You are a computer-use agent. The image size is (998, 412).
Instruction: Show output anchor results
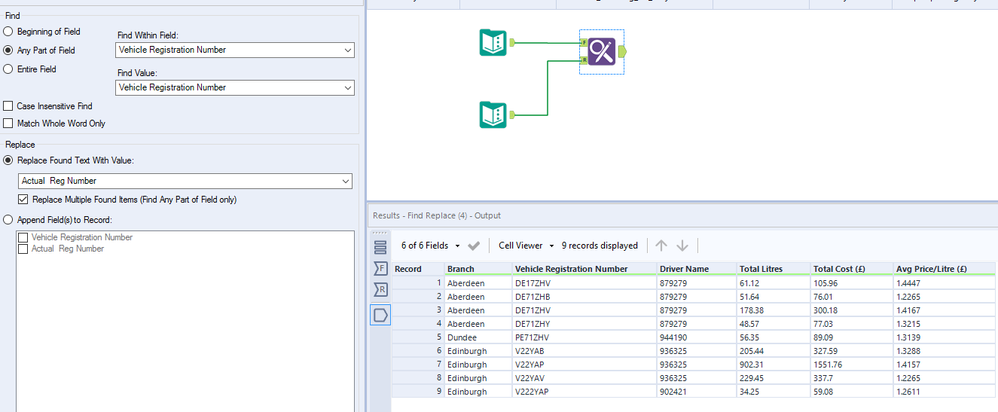[380, 314]
